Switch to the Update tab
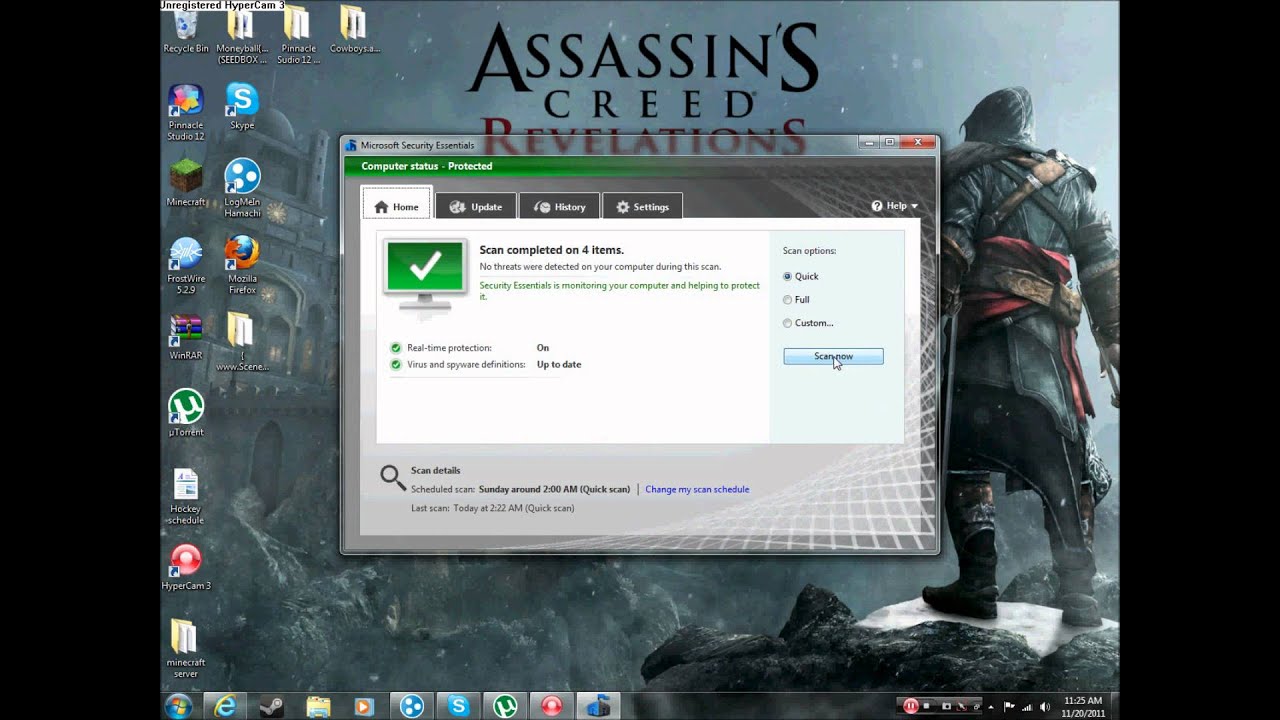The width and height of the screenshot is (1280, 720). tap(476, 206)
